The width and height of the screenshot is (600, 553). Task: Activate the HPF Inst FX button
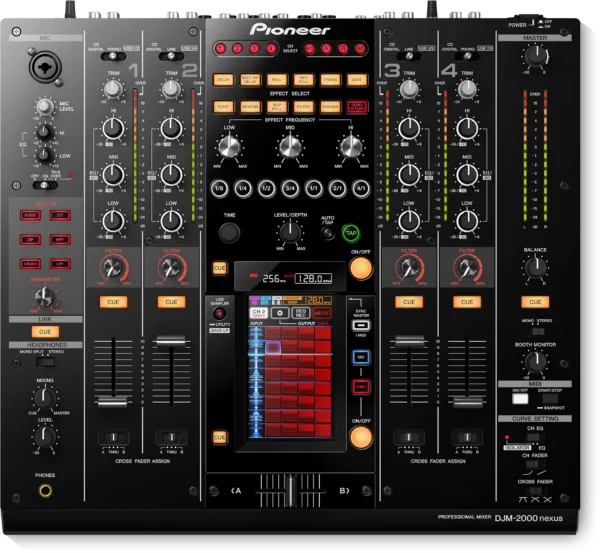pos(60,240)
